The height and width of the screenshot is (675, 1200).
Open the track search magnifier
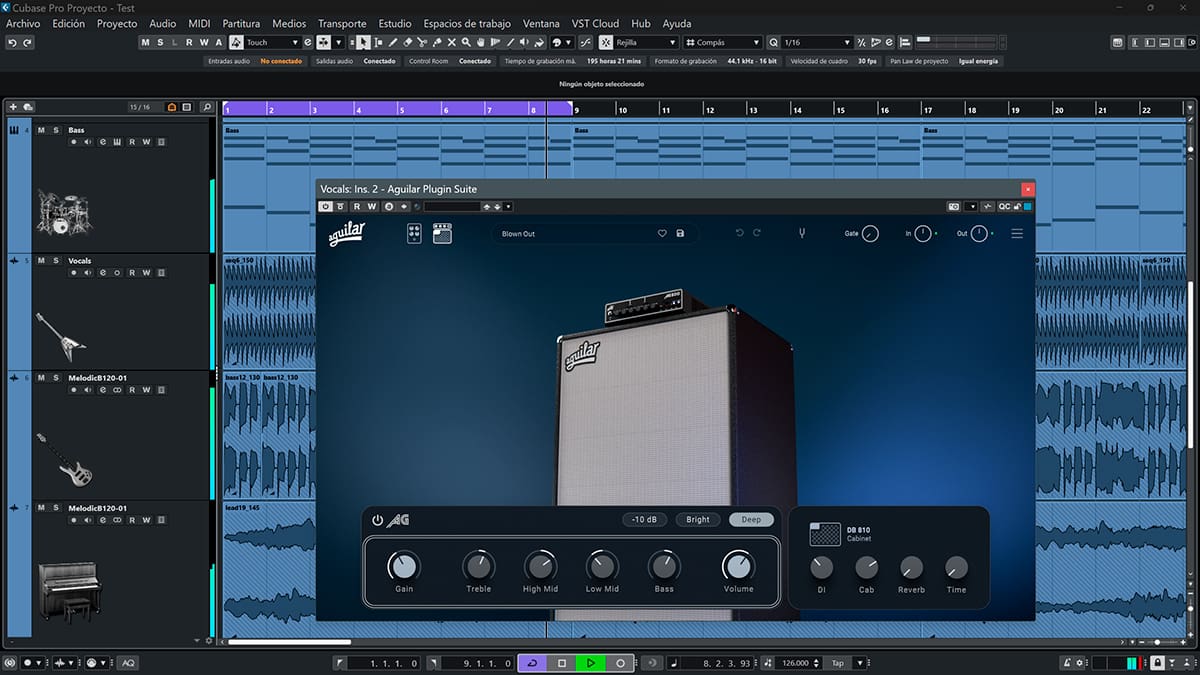tap(206, 107)
